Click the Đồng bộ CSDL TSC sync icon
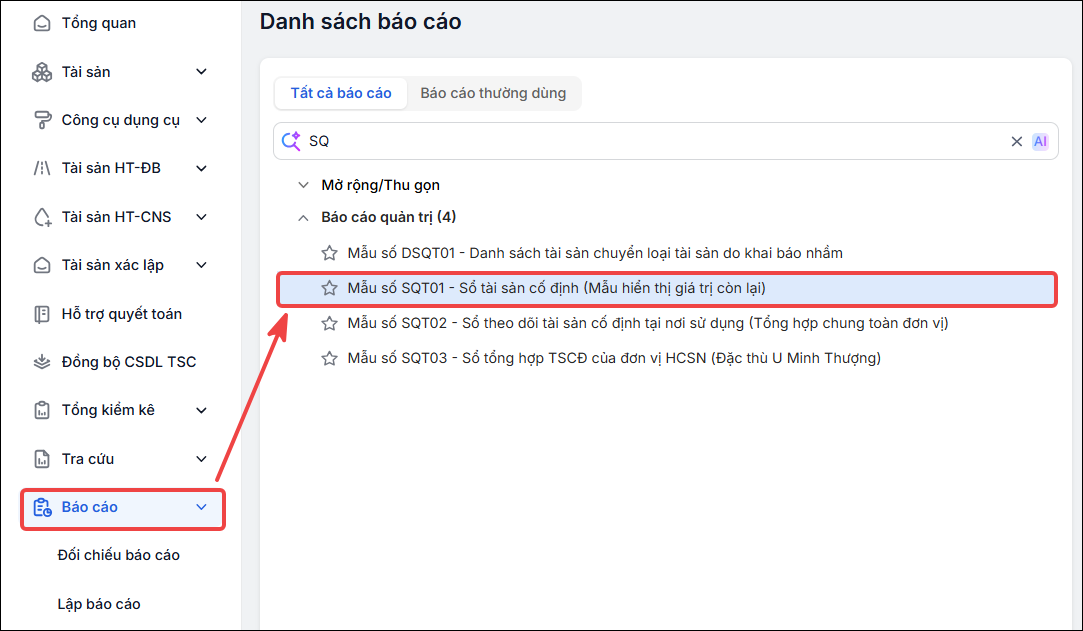This screenshot has width=1083, height=631. click(42, 362)
